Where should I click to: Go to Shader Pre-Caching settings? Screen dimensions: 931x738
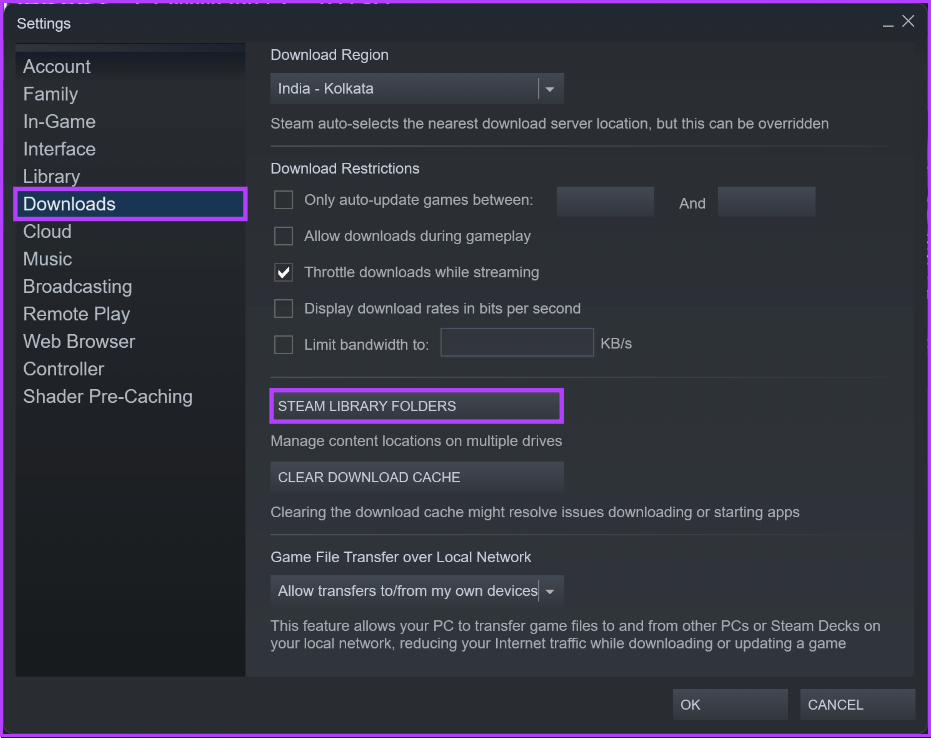coord(107,397)
